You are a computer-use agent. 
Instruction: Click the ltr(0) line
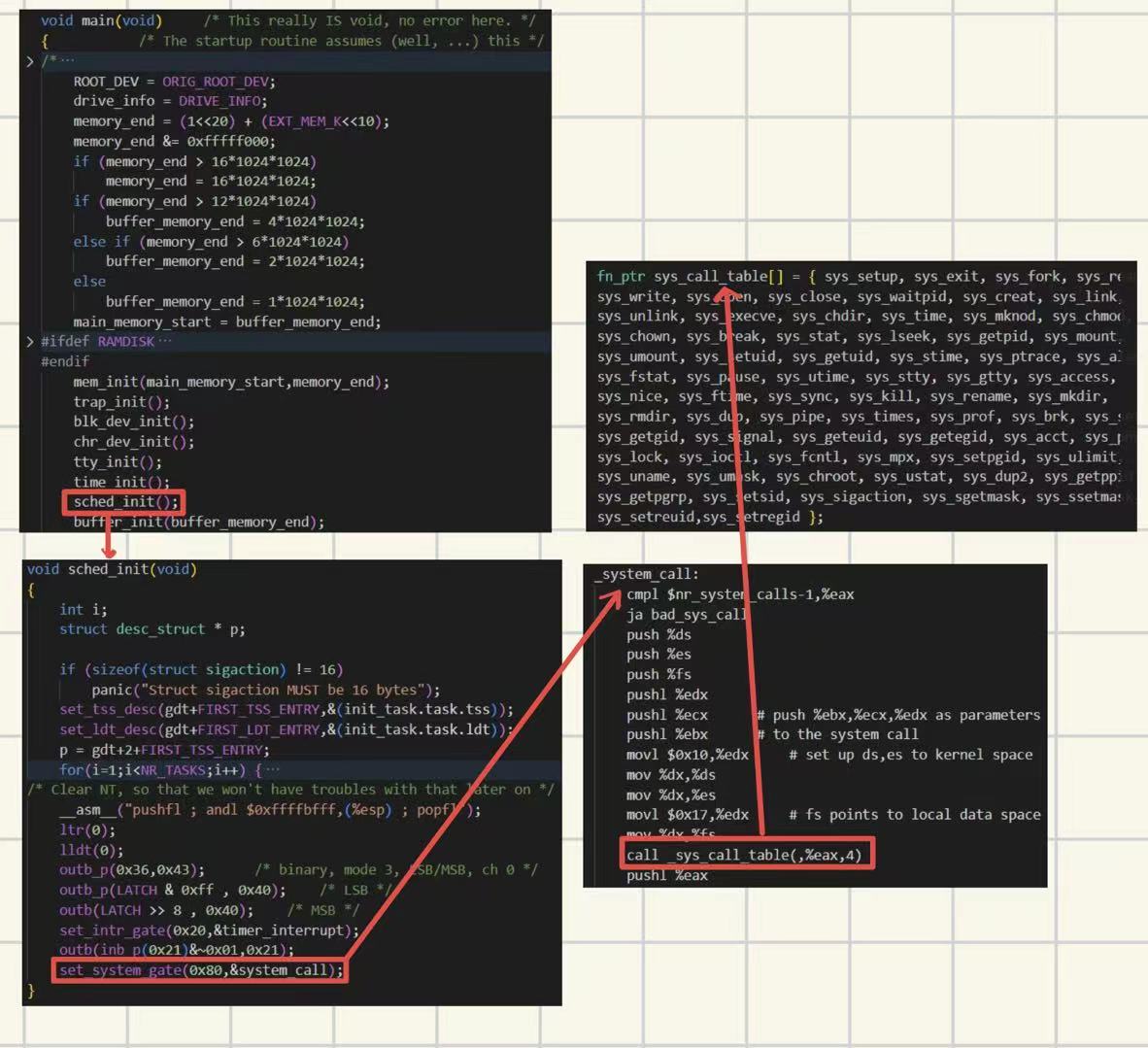[x=87, y=829]
